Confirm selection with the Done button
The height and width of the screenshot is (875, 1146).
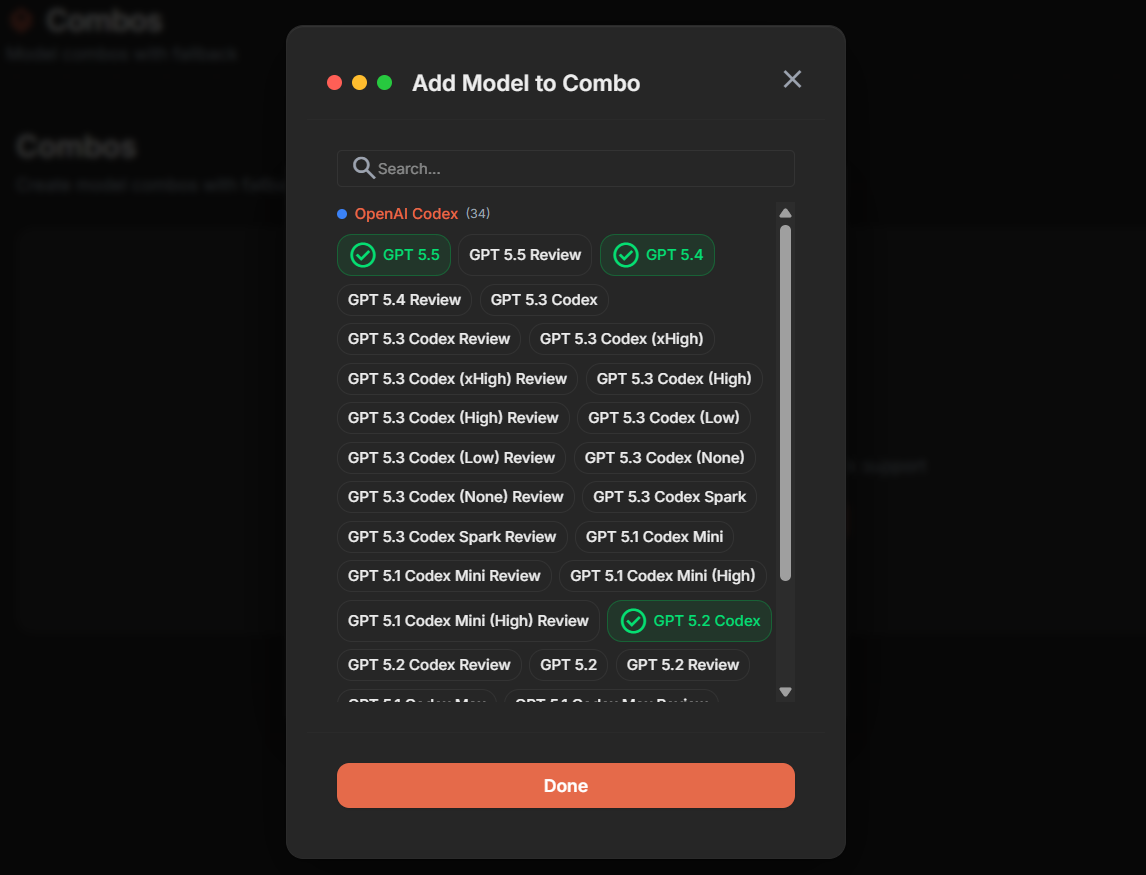pos(566,786)
